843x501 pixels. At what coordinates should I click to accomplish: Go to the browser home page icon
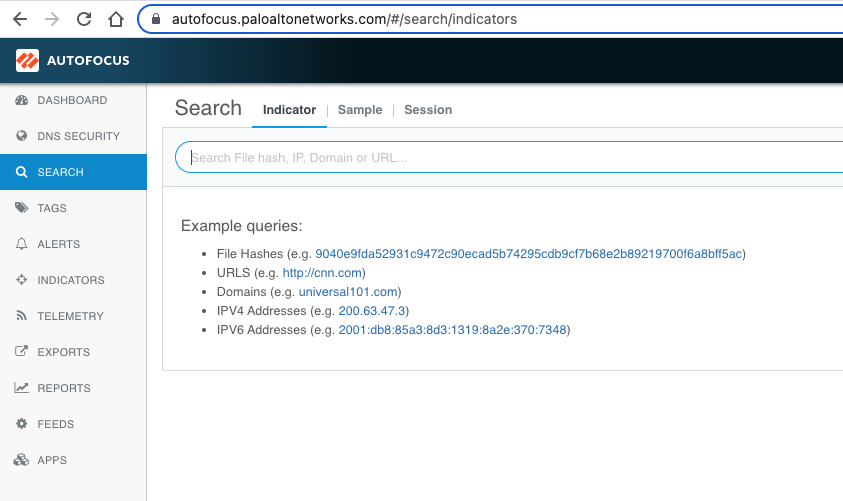coord(116,19)
